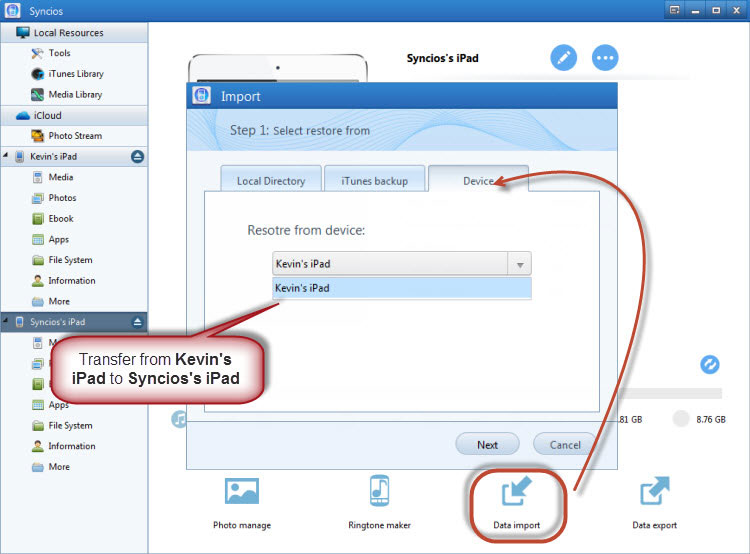Switch to iTunes backup tab
Viewport: 750px width, 554px height.
tap(375, 181)
